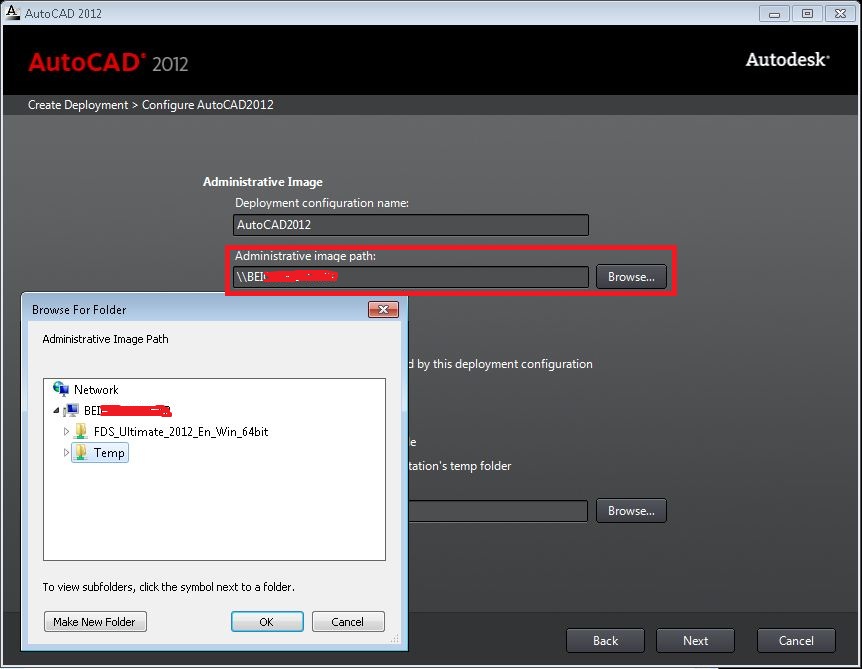Minimize the AutoCAD 2012 window
Screen dimensions: 862x669
point(774,13)
